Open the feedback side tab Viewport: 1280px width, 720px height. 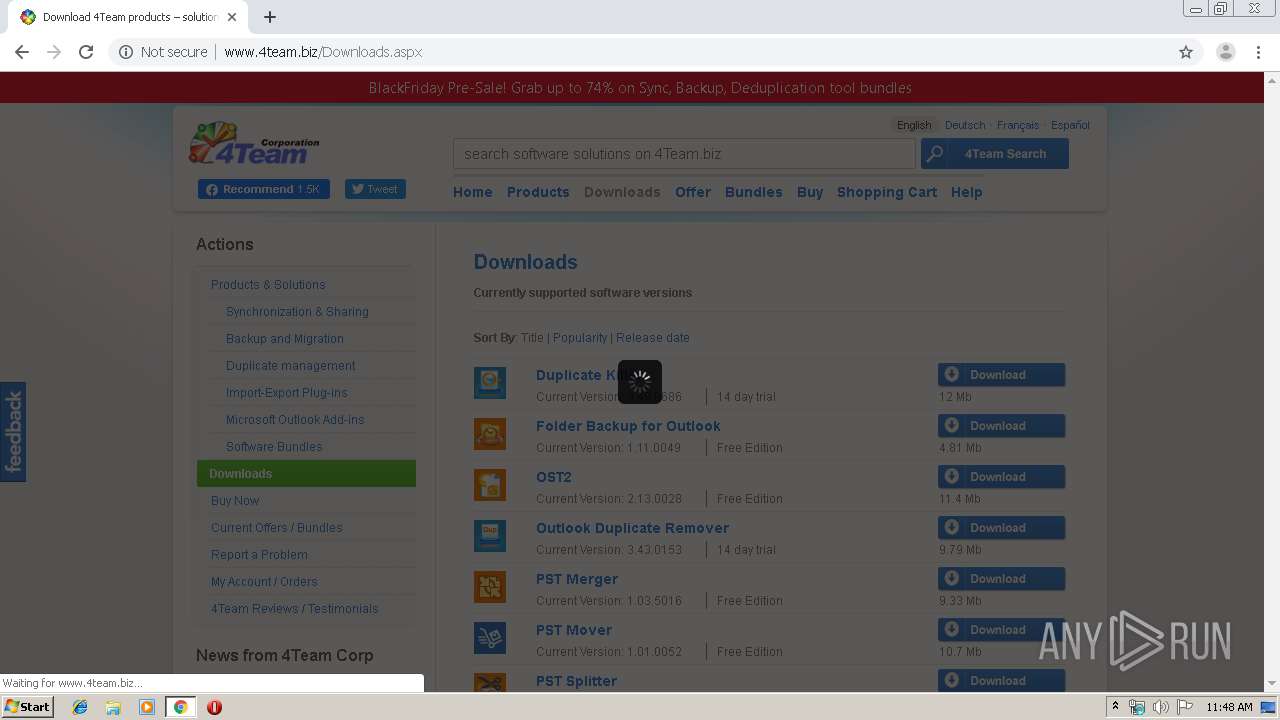[13, 432]
